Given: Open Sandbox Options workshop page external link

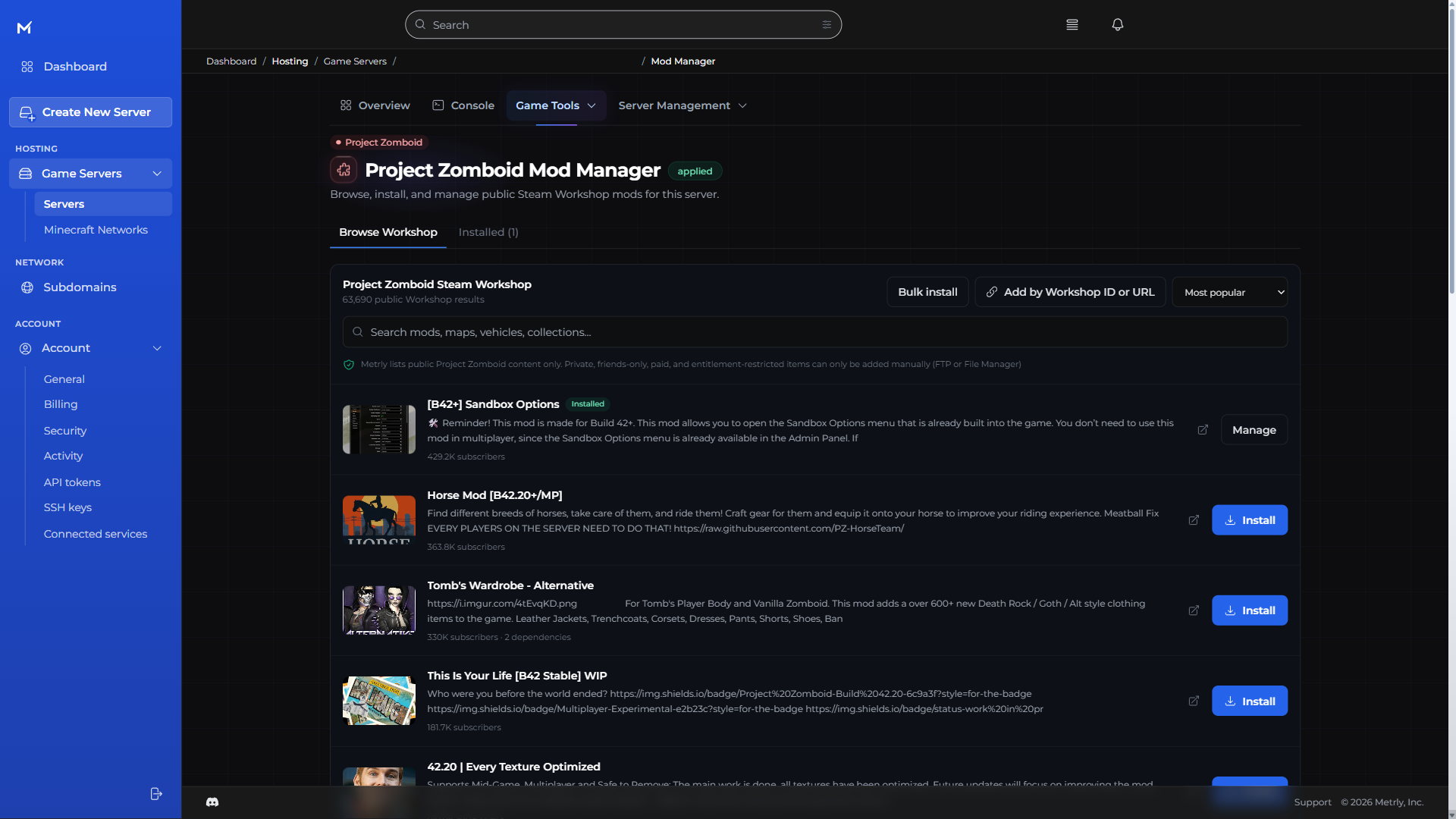Looking at the screenshot, I should click(x=1203, y=430).
